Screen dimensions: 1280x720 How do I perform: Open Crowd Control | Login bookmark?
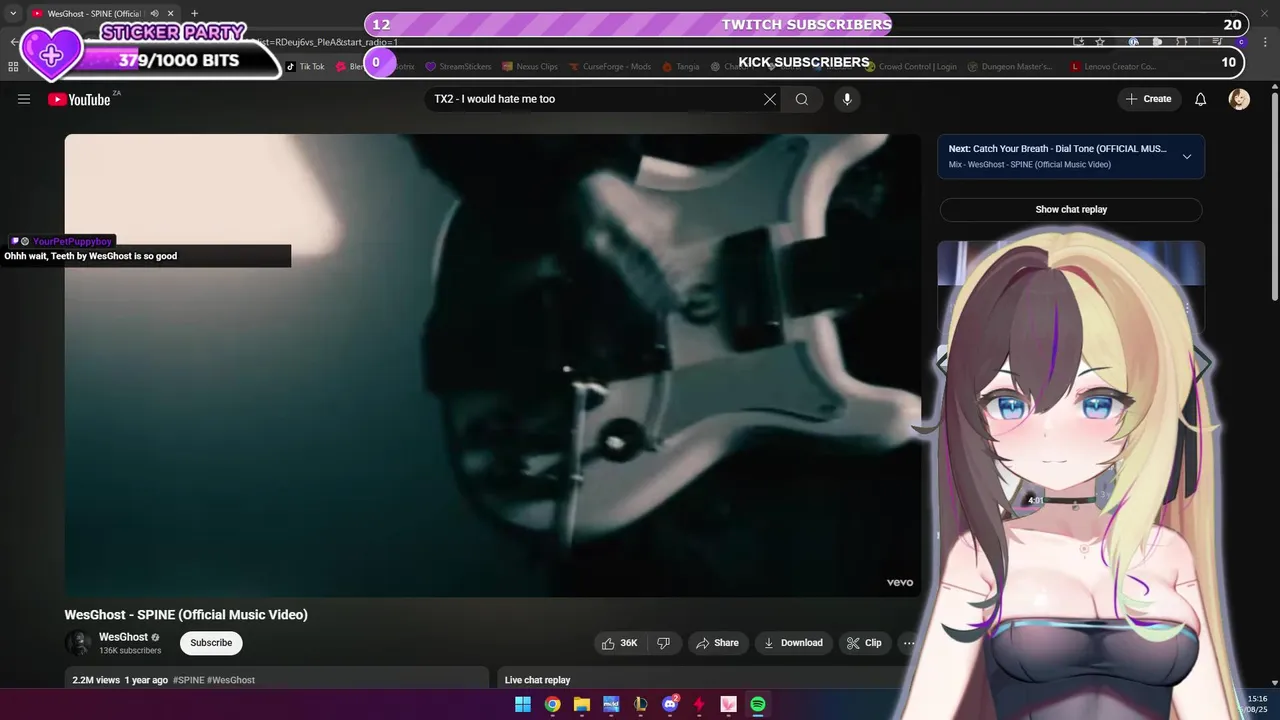911,67
